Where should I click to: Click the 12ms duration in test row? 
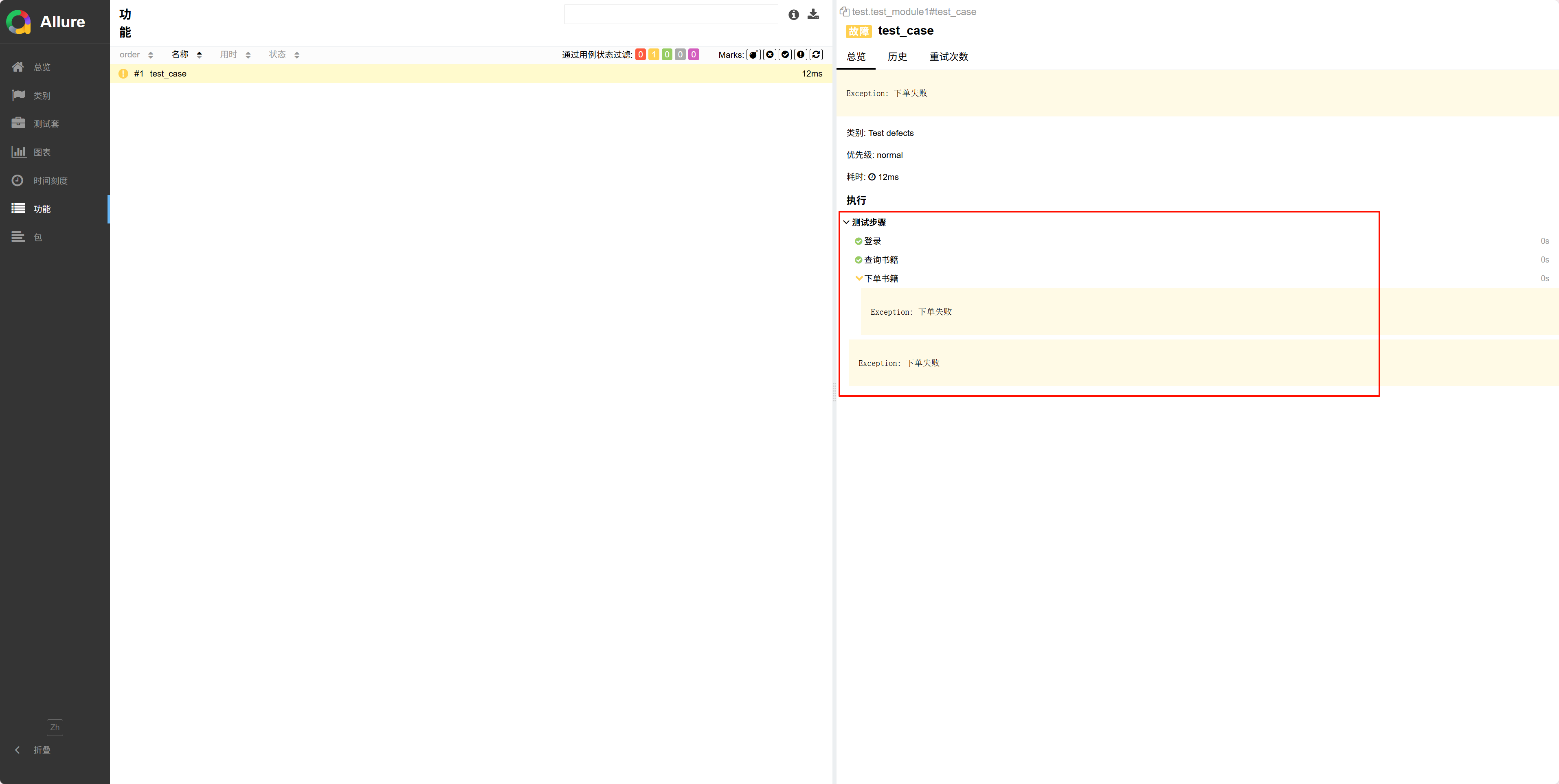click(812, 74)
